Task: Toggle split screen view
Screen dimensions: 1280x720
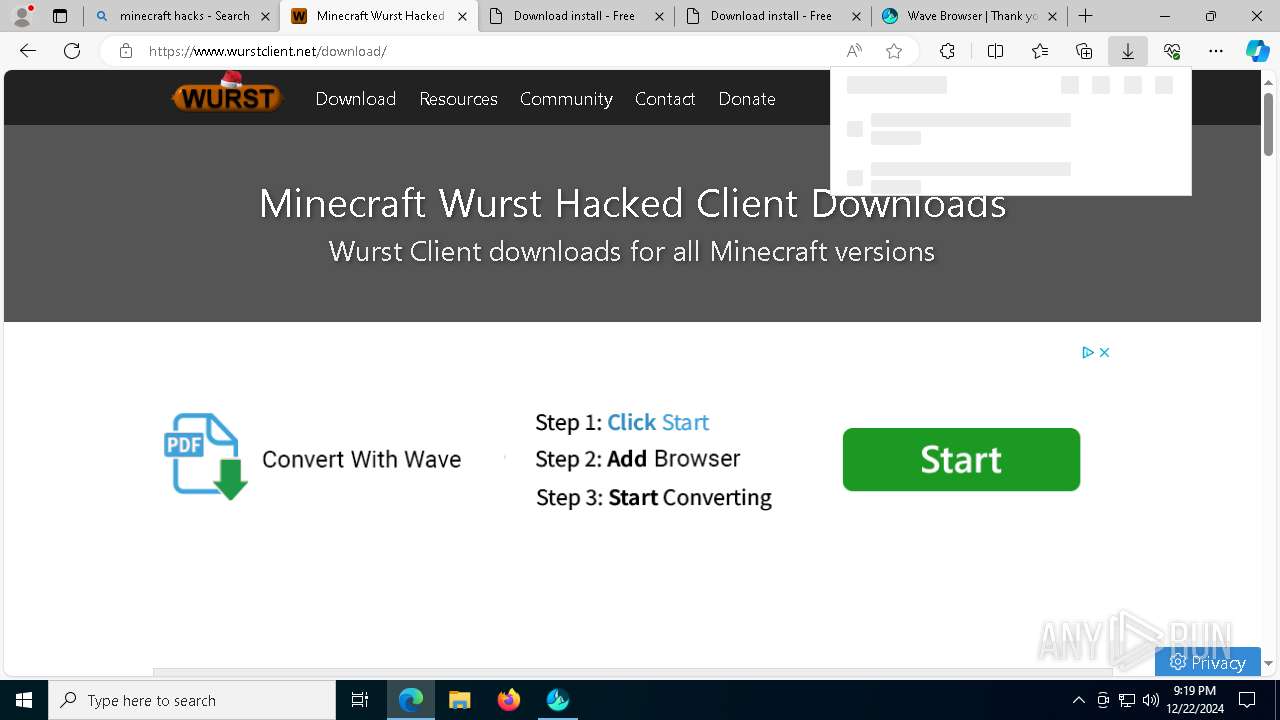Action: click(x=995, y=51)
